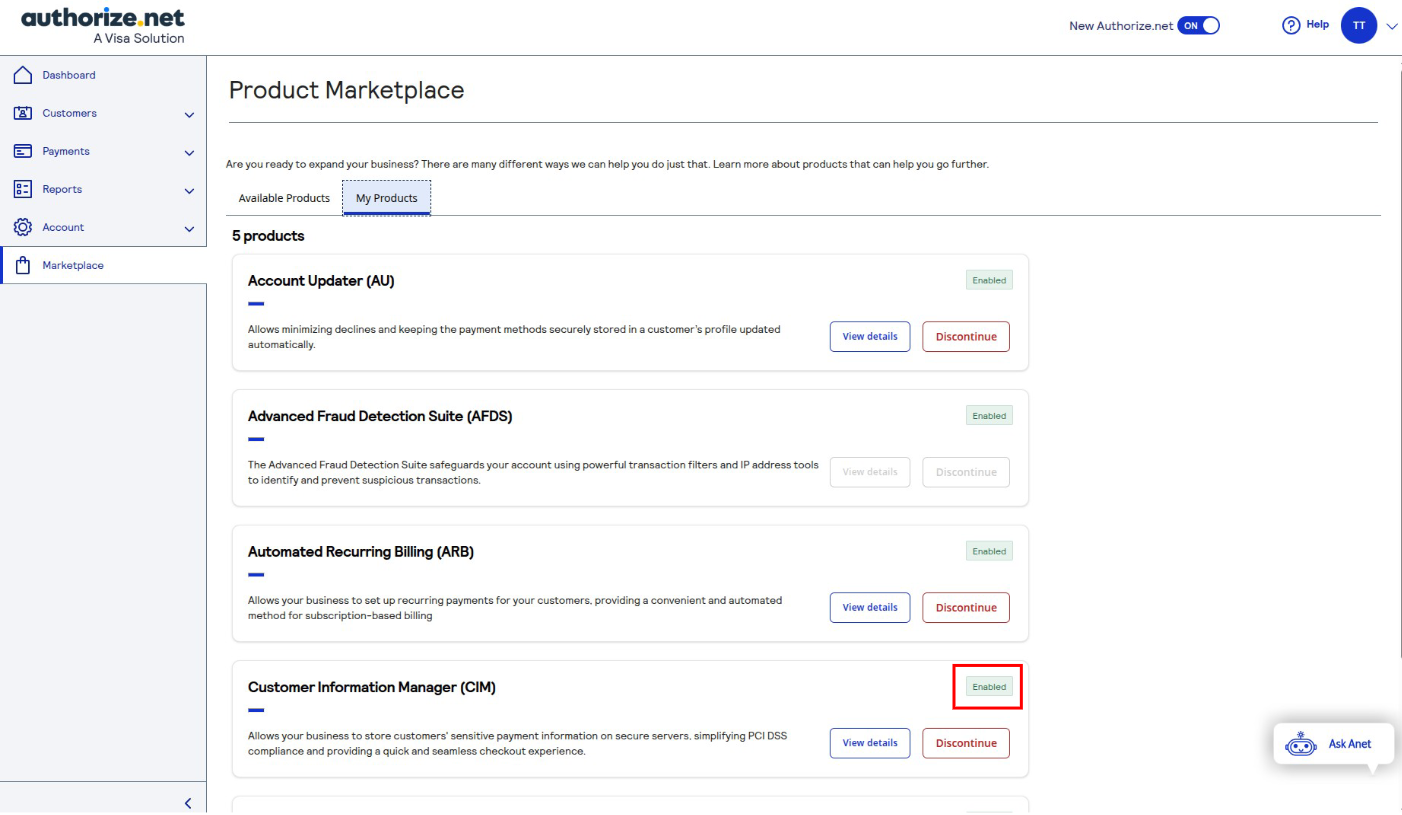Click the Help question mark icon

[1291, 26]
